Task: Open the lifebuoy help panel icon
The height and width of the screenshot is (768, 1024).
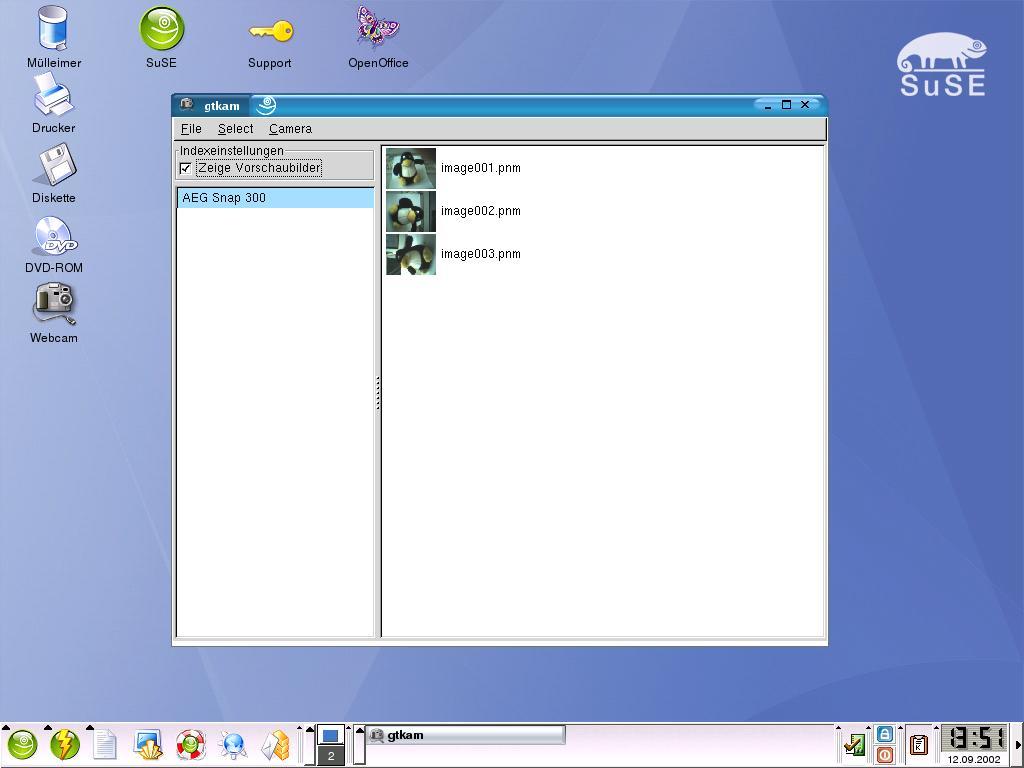Action: click(191, 745)
